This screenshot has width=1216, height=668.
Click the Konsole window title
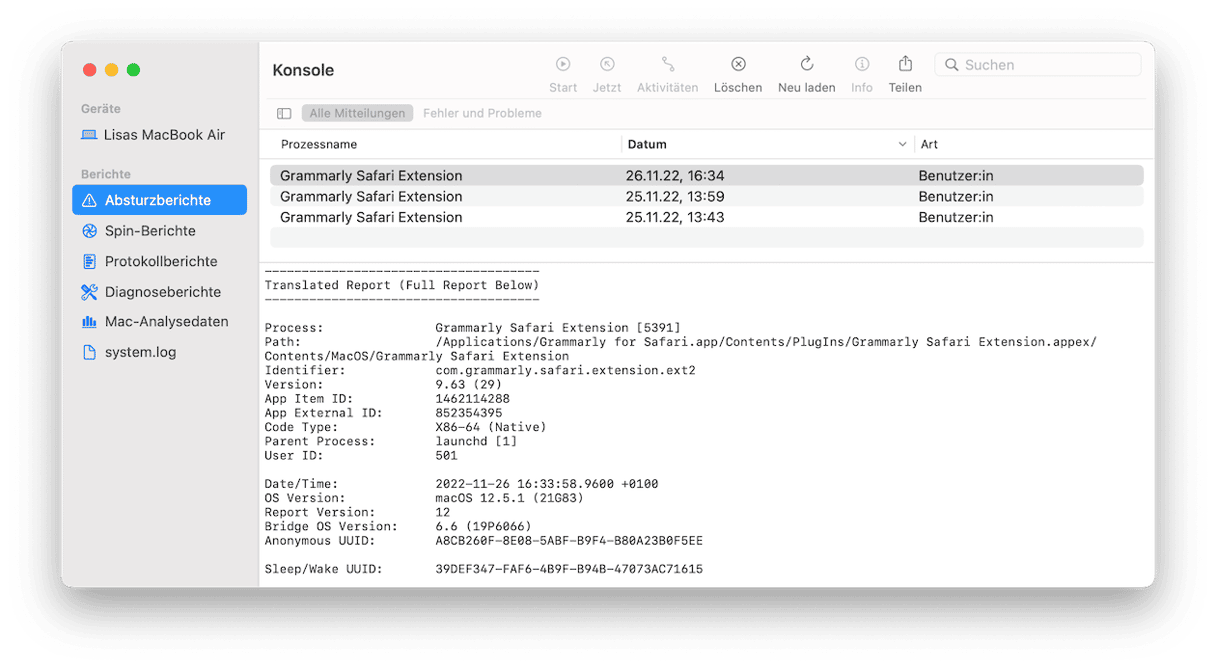pos(303,70)
